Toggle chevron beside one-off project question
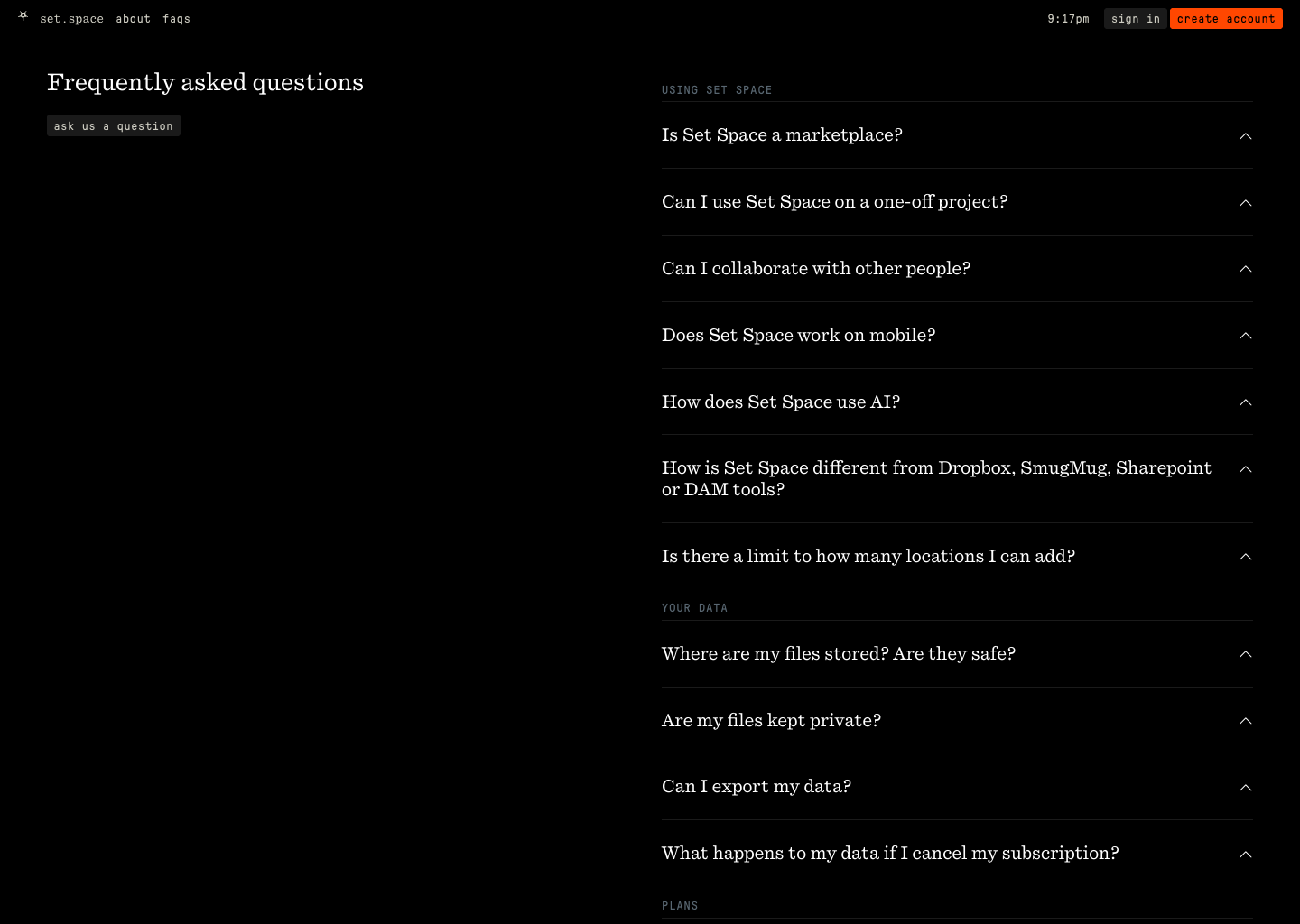Image resolution: width=1300 pixels, height=924 pixels. click(x=1245, y=203)
